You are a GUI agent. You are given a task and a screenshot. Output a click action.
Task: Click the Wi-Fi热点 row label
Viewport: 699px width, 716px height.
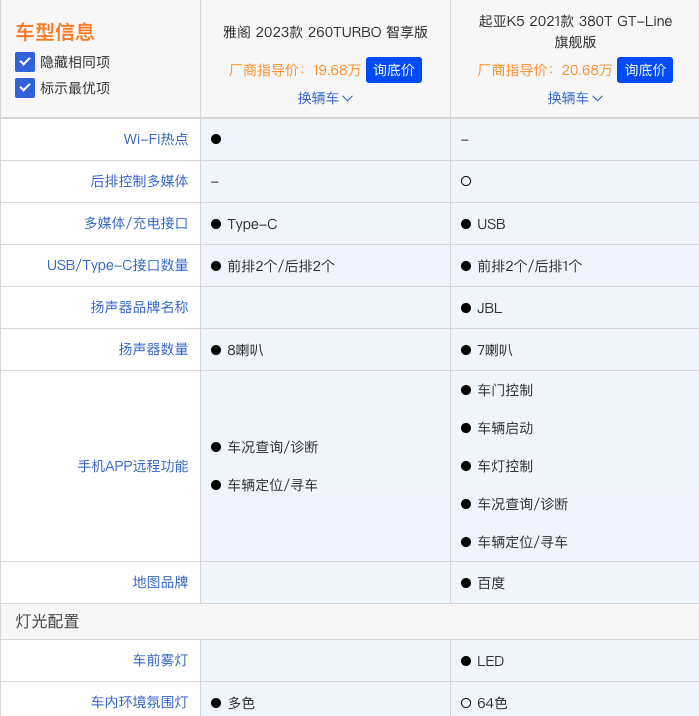(156, 139)
